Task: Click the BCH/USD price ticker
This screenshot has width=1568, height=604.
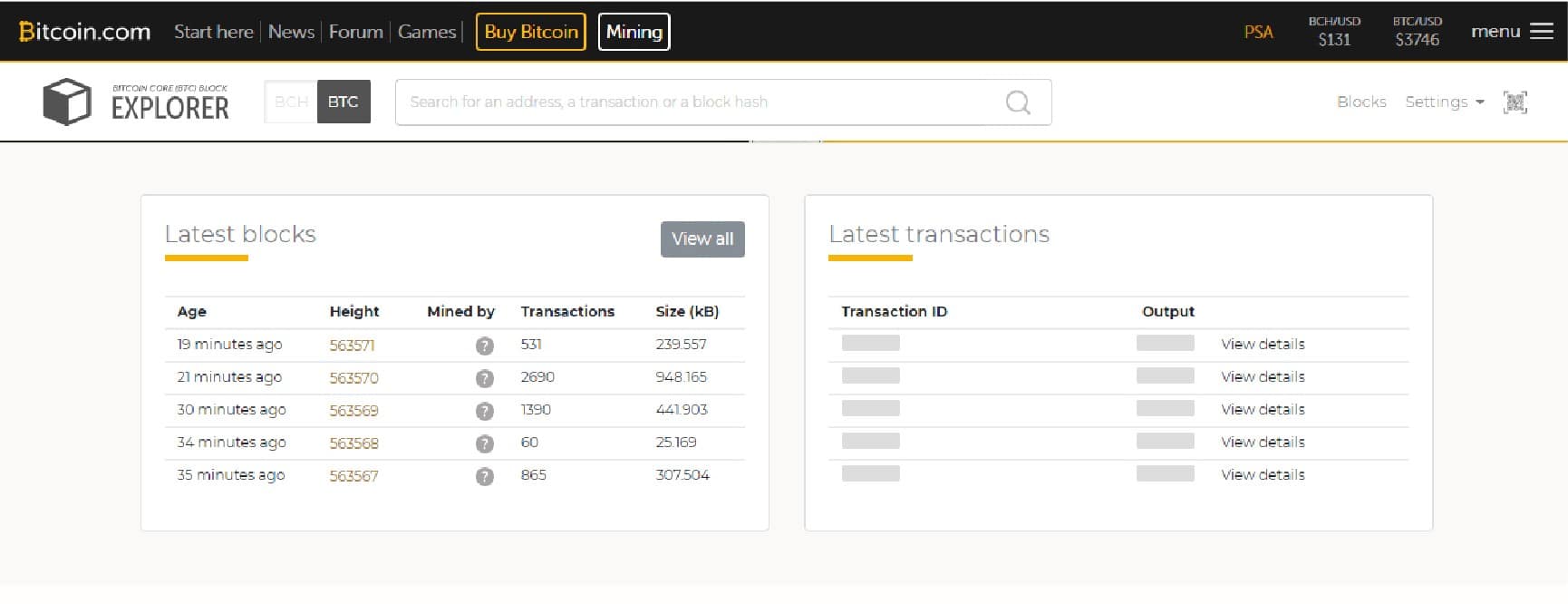Action: pos(1334,32)
